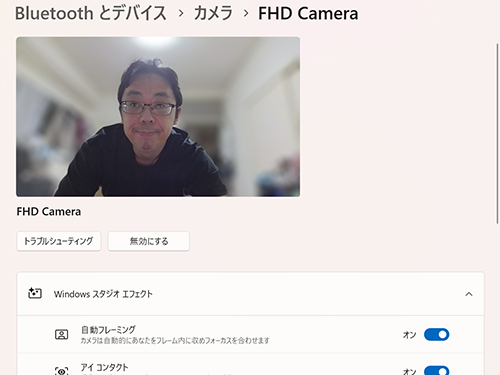The image size is (500, 375).
Task: Go back to Bluetooth とデバイス breadcrumb
Action: (91, 14)
